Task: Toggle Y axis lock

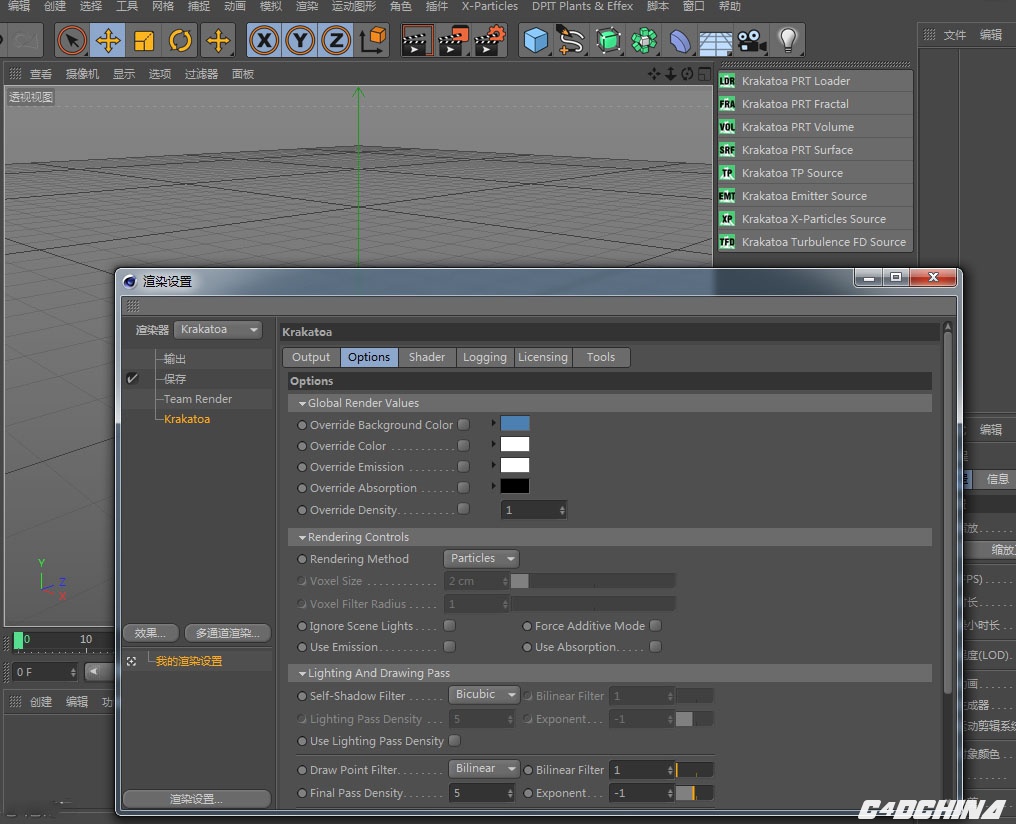Action: tap(300, 40)
